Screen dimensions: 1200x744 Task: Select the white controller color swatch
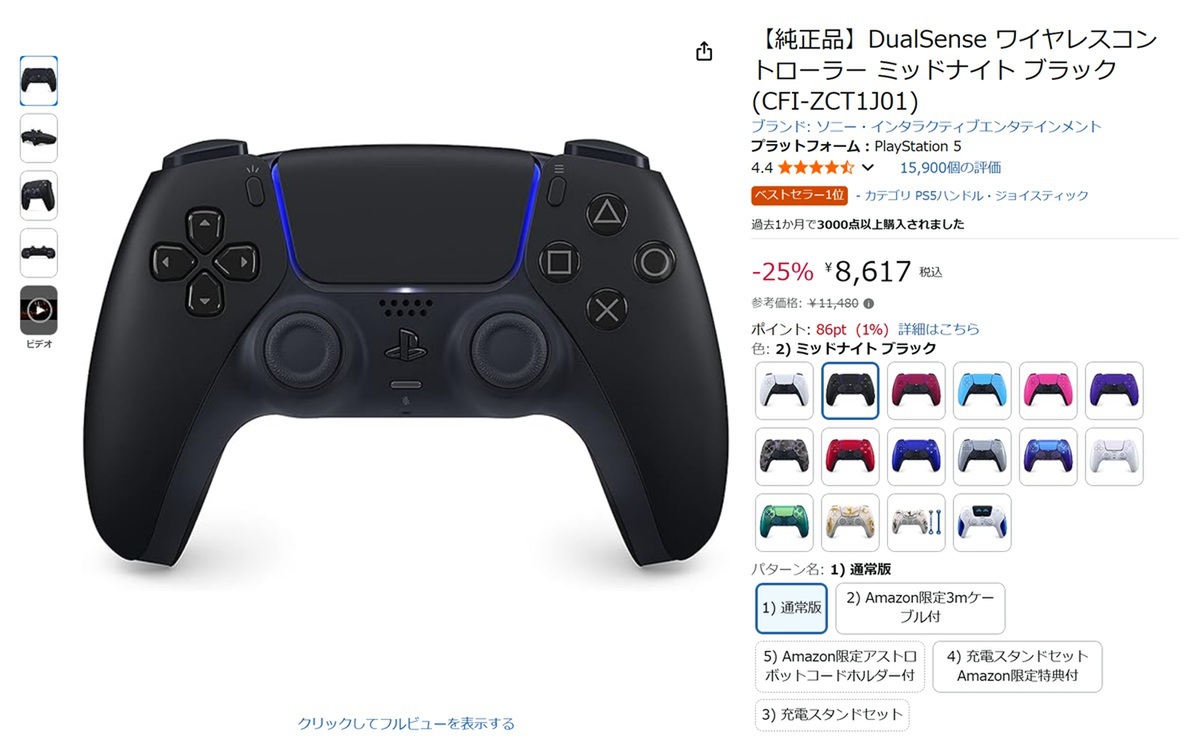pos(785,390)
